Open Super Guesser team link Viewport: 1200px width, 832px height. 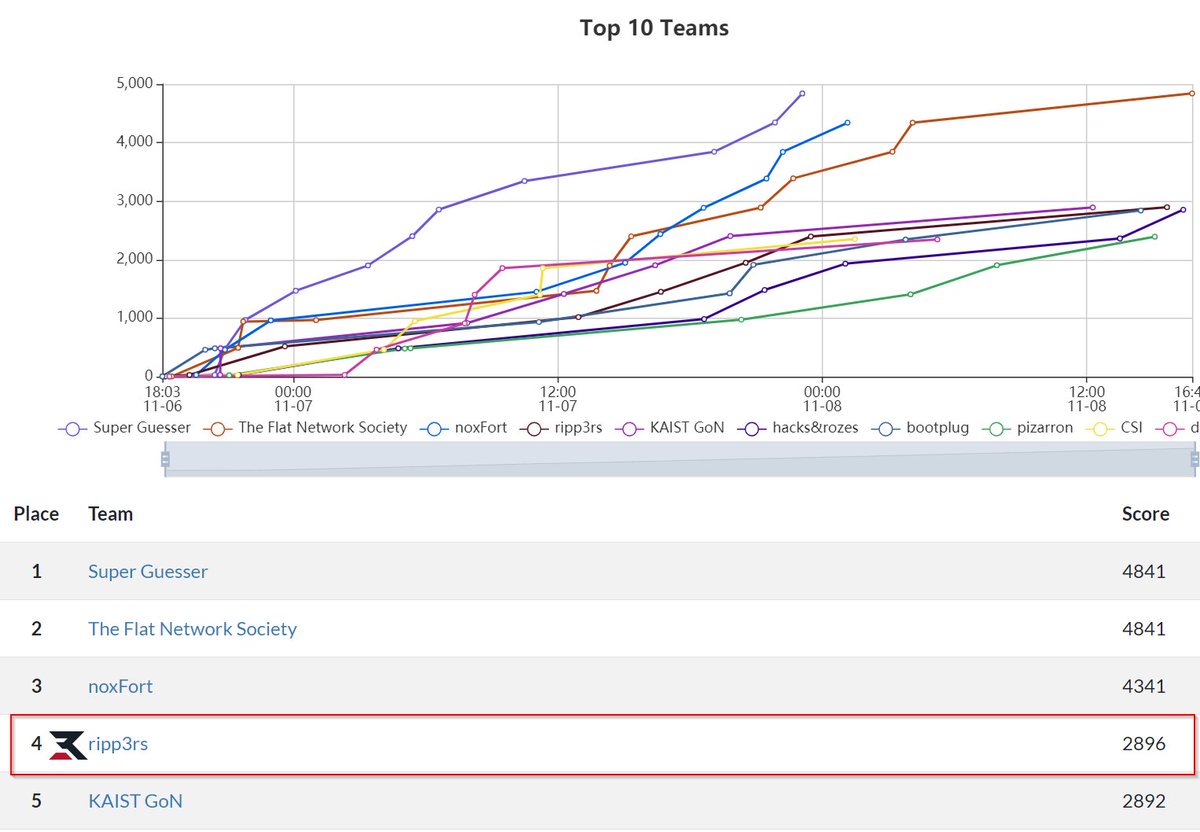click(148, 571)
